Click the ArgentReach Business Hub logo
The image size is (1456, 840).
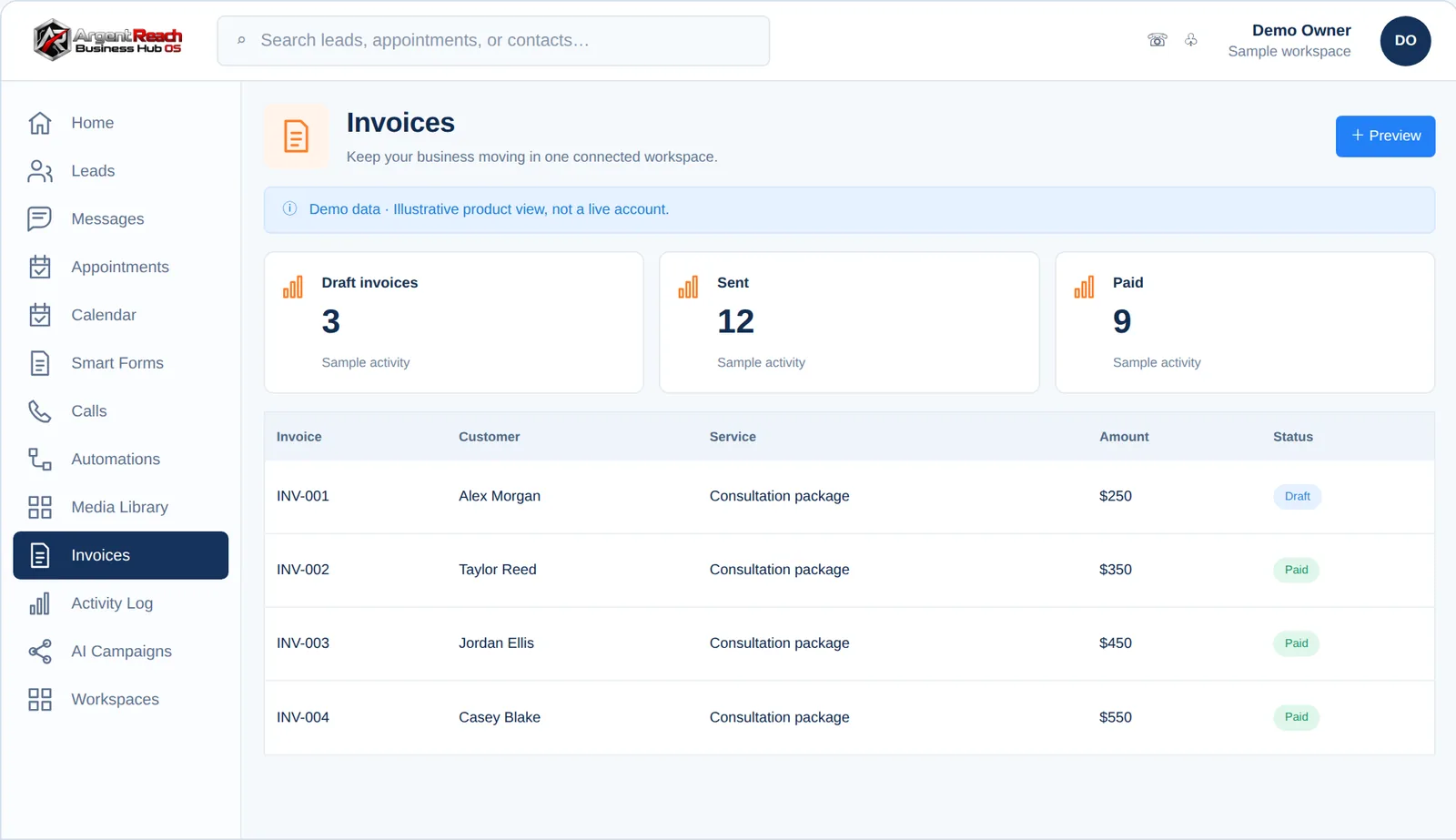click(x=107, y=40)
